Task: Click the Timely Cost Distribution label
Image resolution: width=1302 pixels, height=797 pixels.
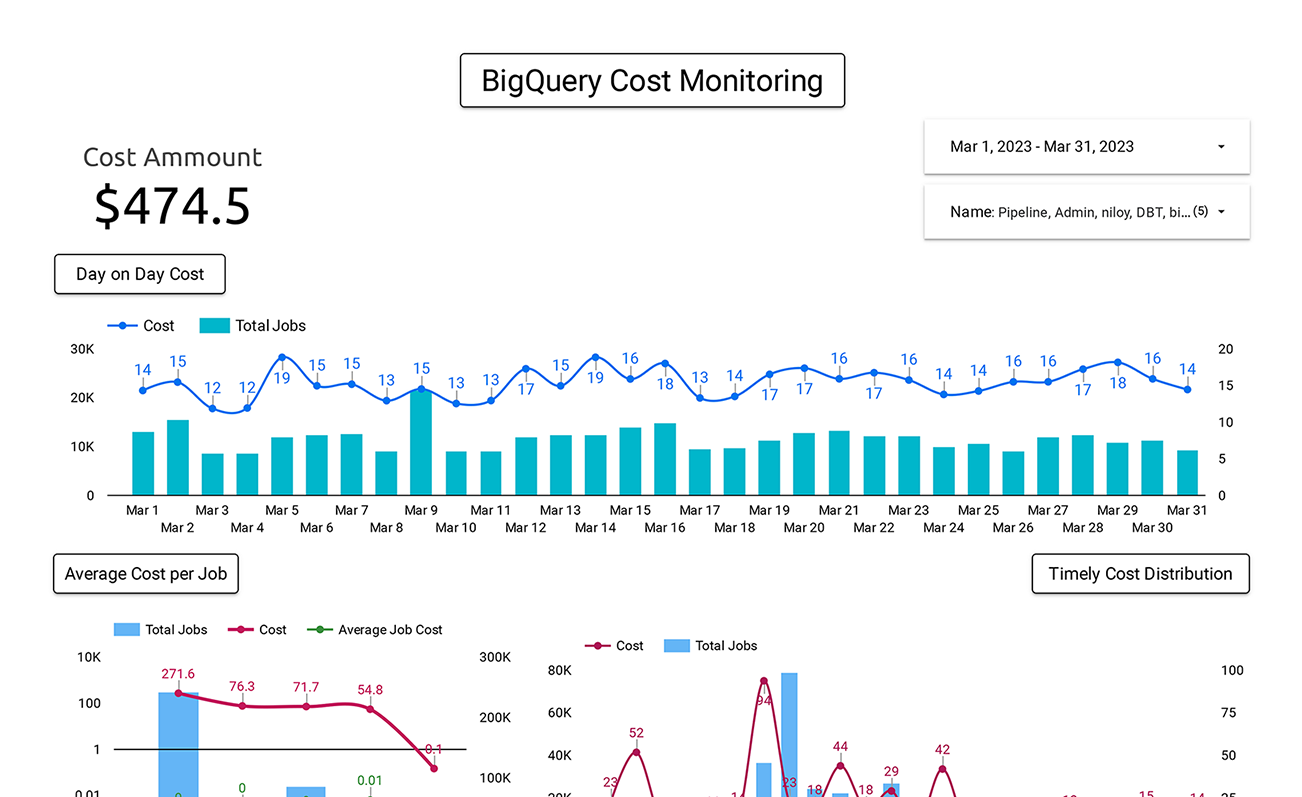Action: coord(1140,574)
